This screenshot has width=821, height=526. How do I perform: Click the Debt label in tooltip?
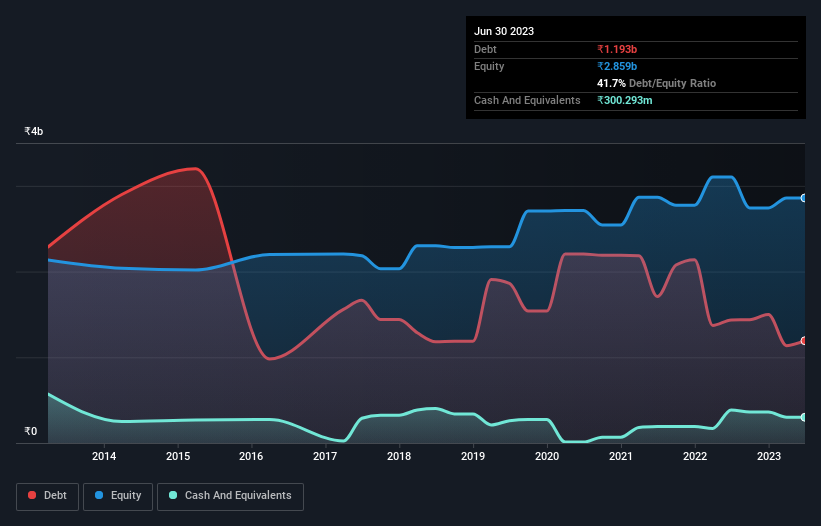[485, 49]
